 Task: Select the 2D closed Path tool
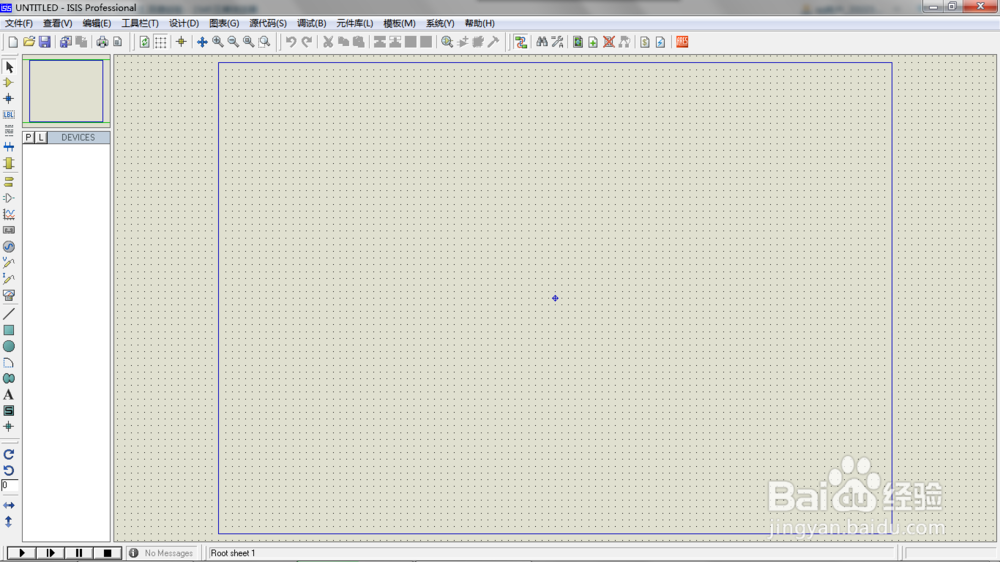click(9, 379)
